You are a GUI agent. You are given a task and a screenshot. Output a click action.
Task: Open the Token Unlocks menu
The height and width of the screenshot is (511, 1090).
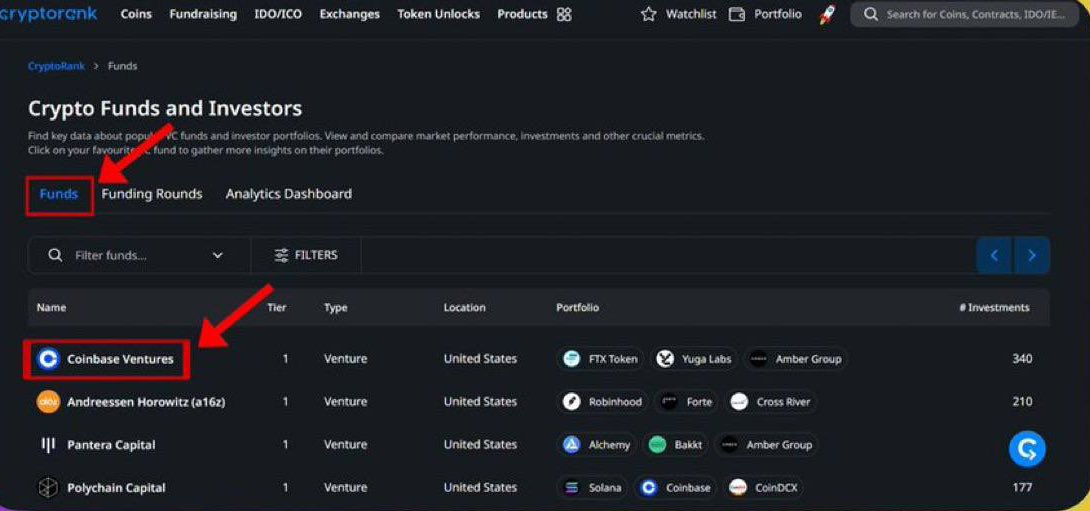(439, 15)
